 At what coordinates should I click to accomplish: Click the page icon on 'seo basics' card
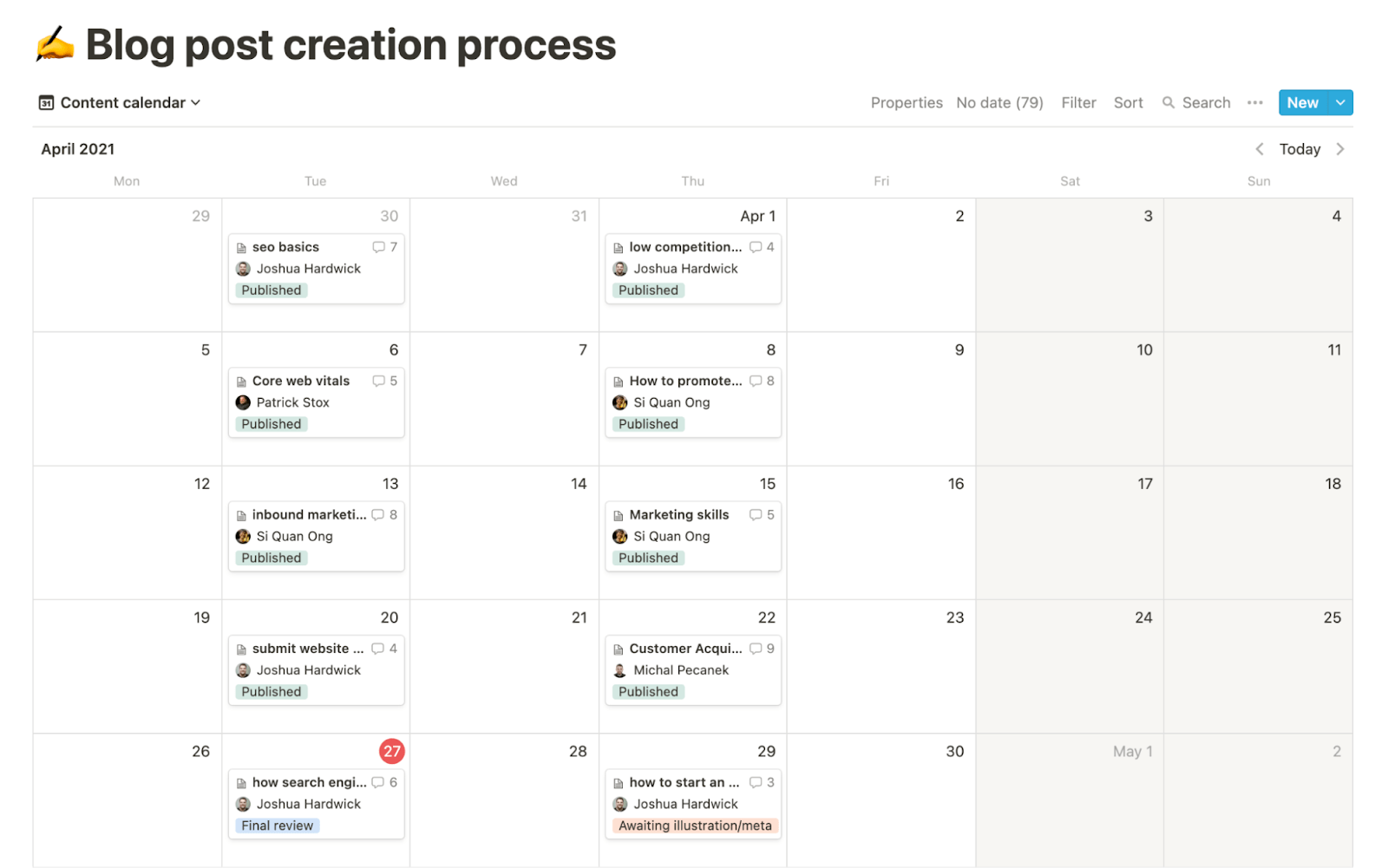(x=242, y=246)
